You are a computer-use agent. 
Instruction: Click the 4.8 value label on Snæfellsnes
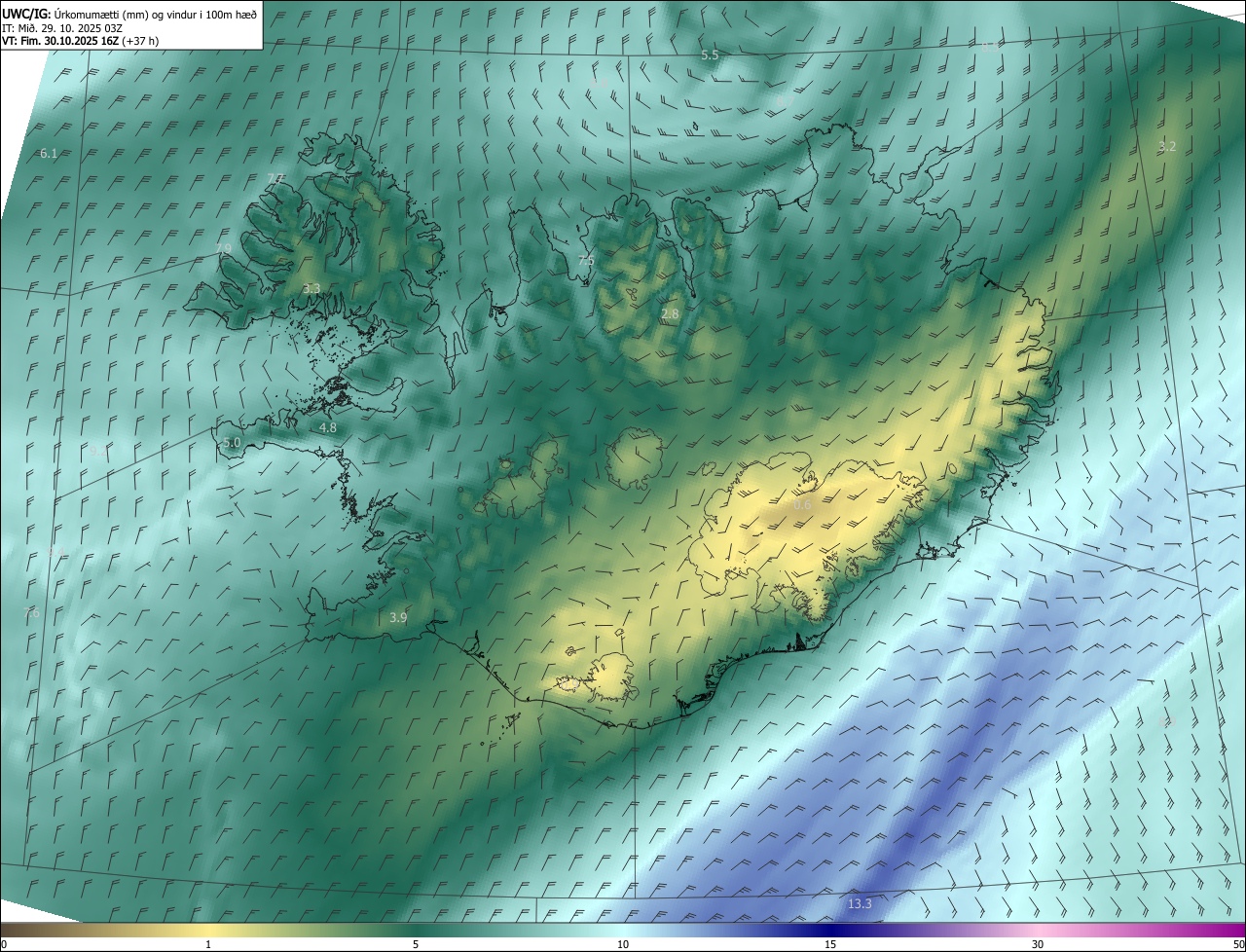328,427
